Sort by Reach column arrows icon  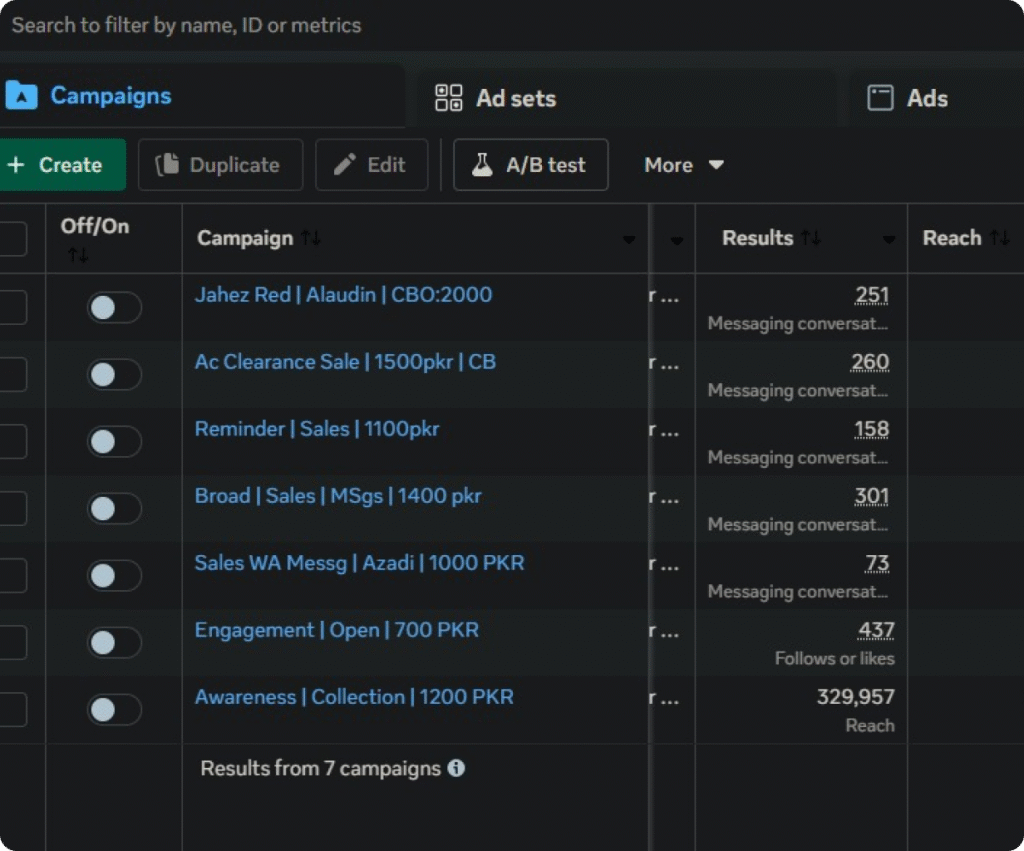tap(999, 238)
